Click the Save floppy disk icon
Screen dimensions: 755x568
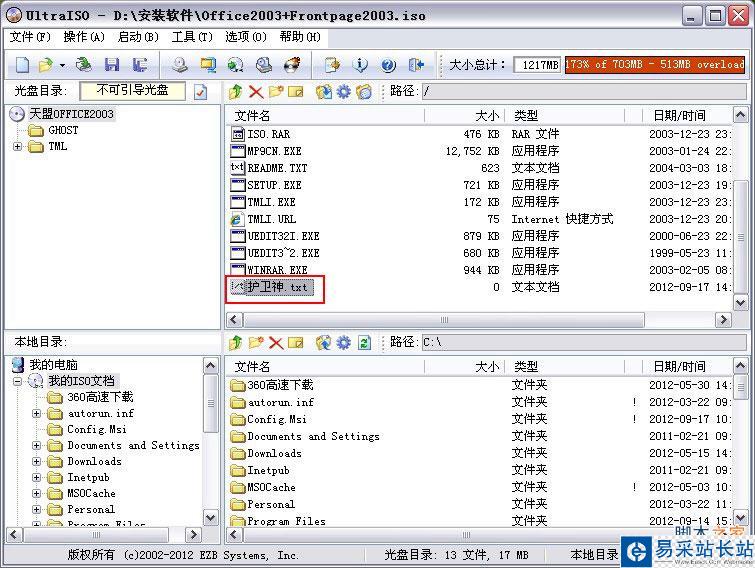[x=112, y=65]
